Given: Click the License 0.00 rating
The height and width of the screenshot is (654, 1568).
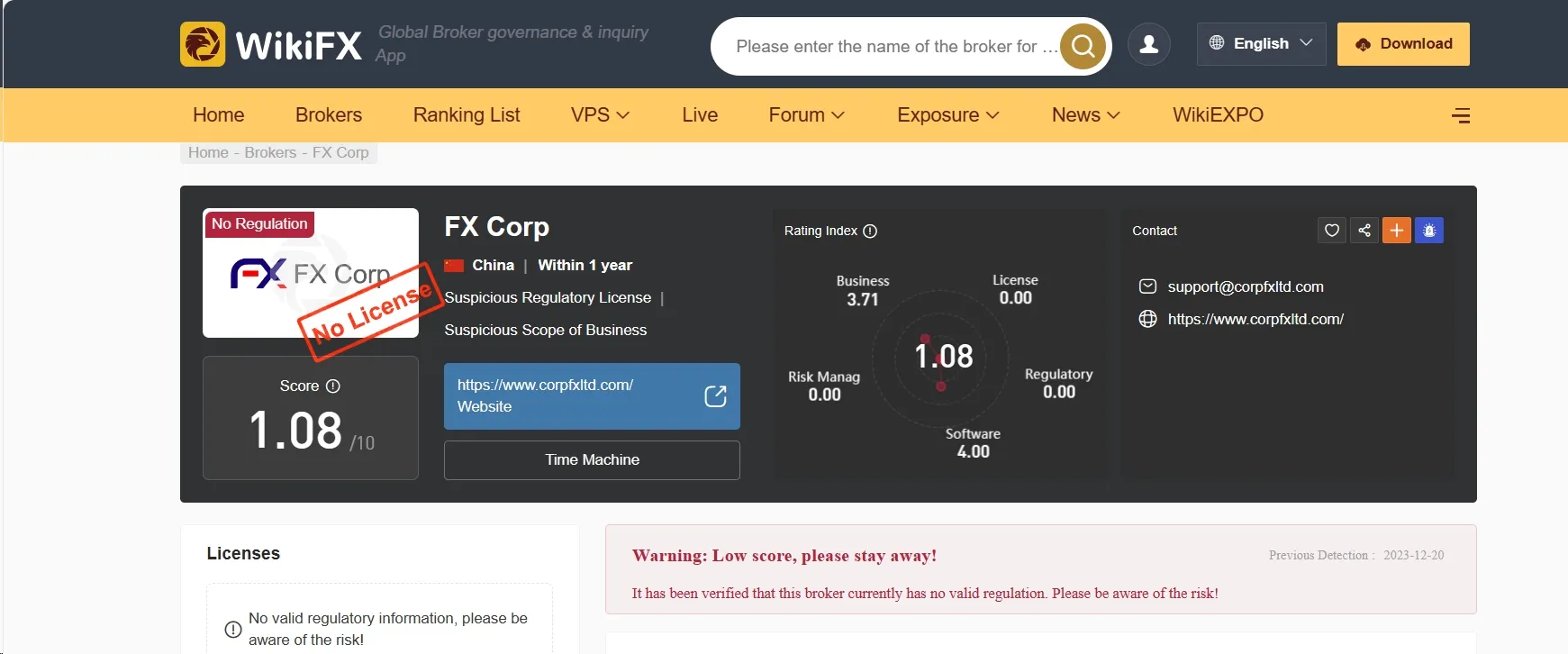Looking at the screenshot, I should tap(1015, 289).
